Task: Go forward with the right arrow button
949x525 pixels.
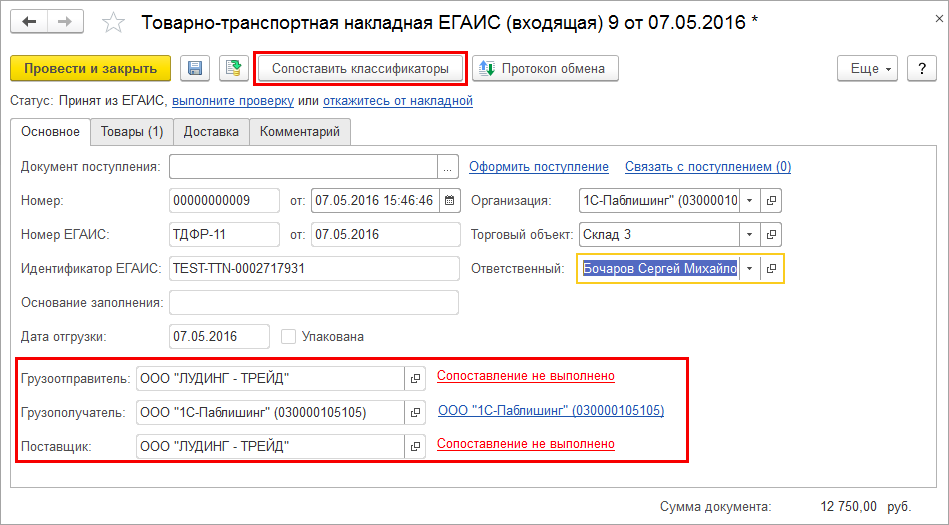Action: [x=65, y=22]
